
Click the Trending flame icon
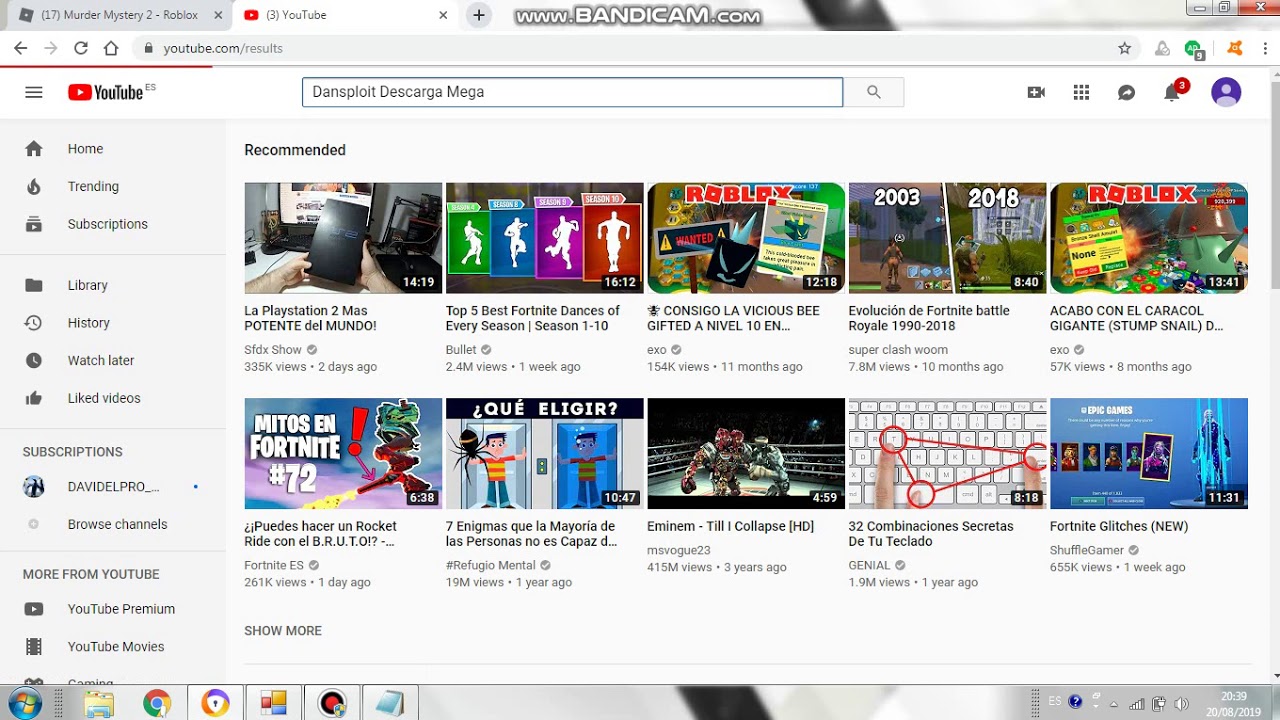34,187
